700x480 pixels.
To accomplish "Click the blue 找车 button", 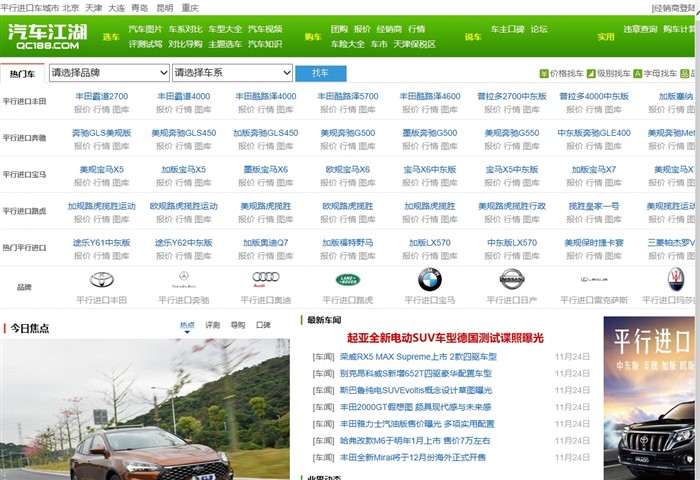I will pos(321,73).
